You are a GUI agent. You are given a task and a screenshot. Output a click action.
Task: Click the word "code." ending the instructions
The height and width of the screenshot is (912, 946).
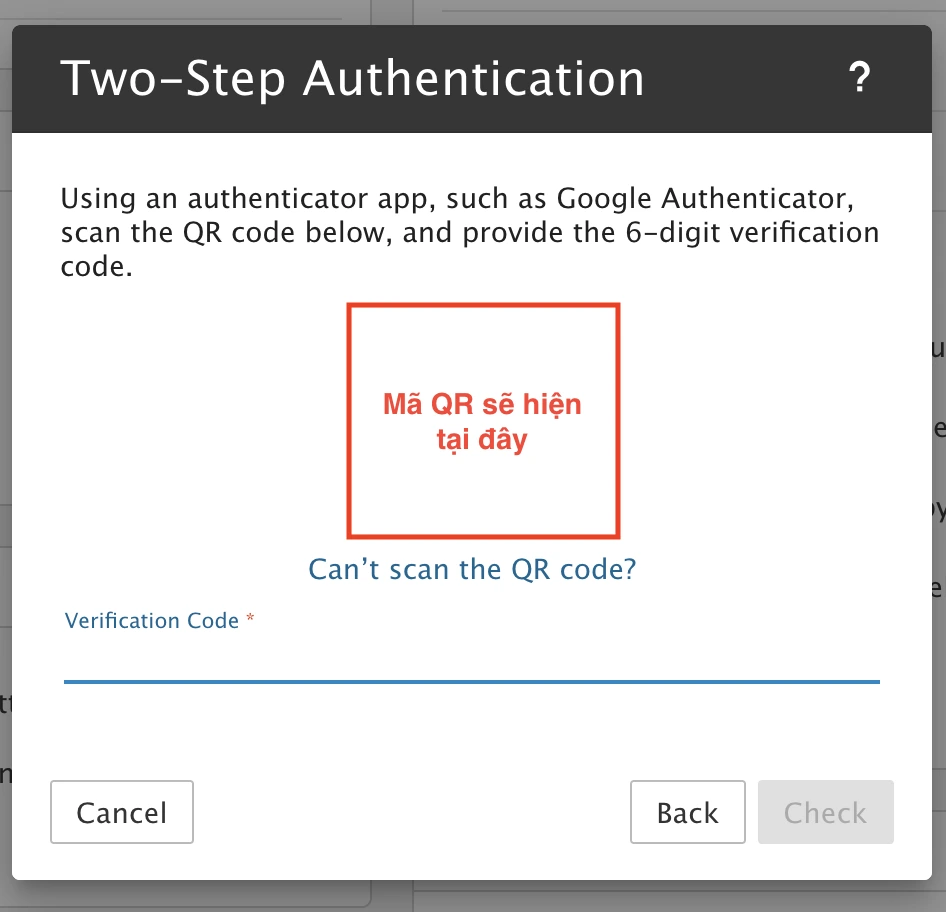96,269
